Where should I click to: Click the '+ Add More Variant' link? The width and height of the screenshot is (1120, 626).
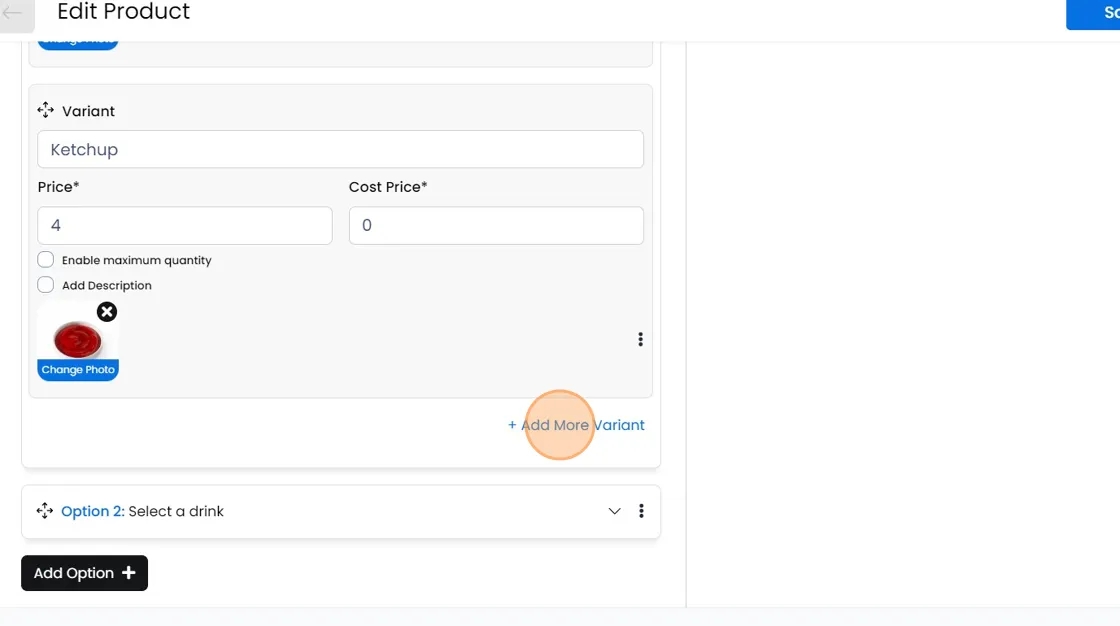coord(576,425)
